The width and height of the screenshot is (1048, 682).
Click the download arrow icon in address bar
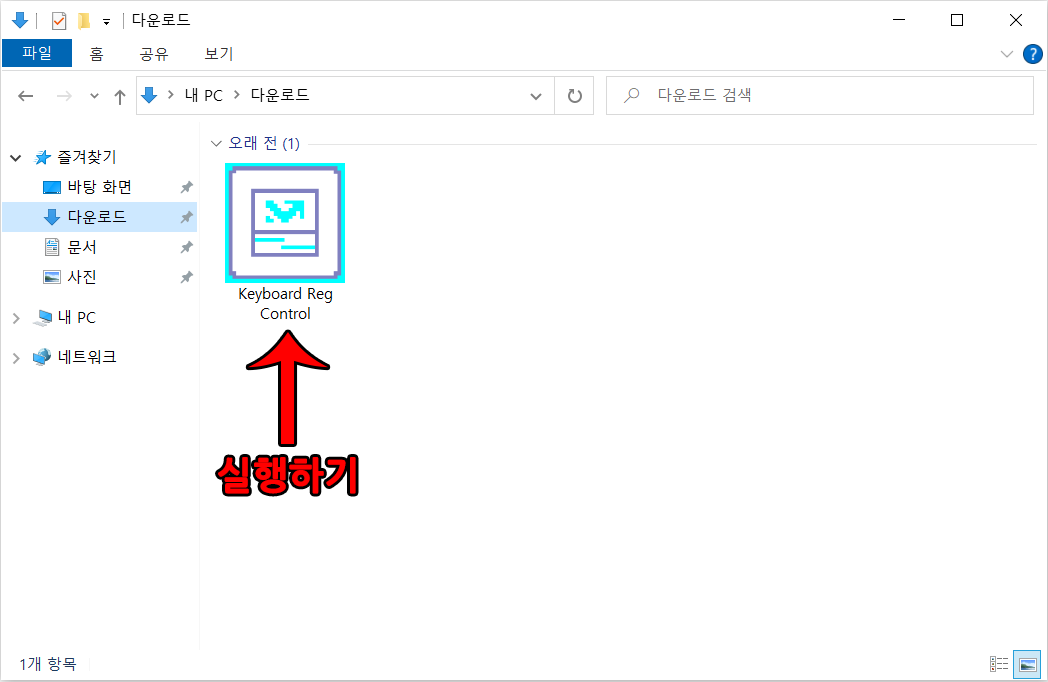[x=149, y=95]
